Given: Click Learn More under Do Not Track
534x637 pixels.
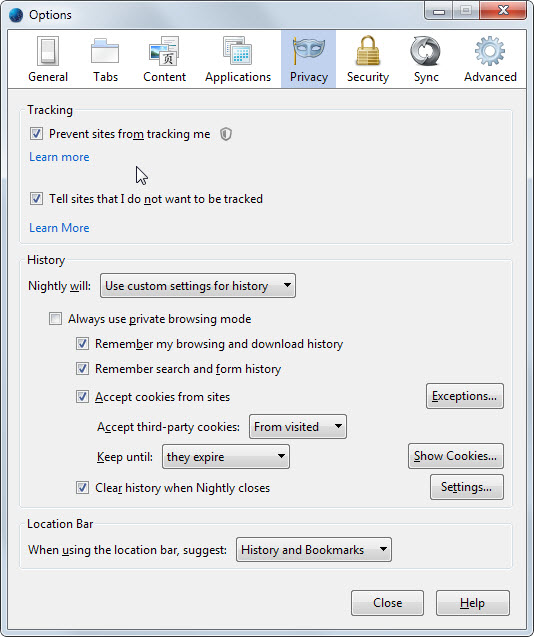Looking at the screenshot, I should (59, 228).
